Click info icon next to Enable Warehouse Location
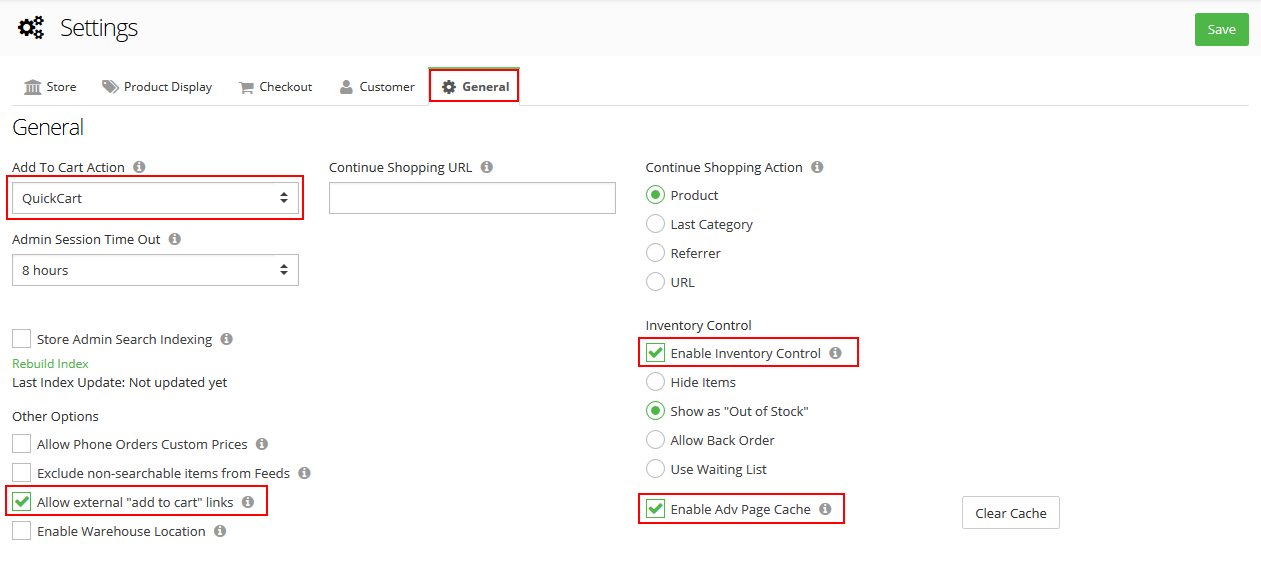The image size is (1261, 570). click(x=220, y=531)
